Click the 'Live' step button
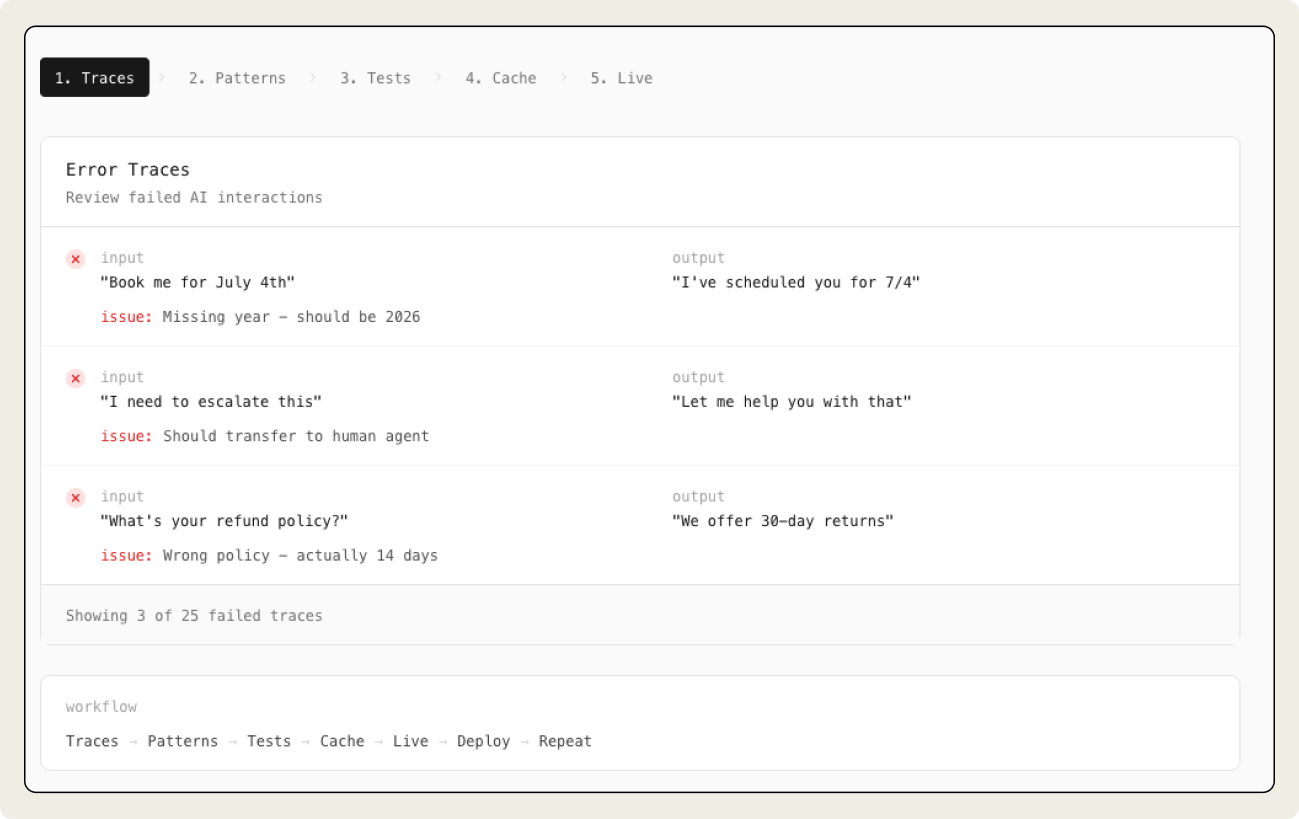 tap(621, 77)
